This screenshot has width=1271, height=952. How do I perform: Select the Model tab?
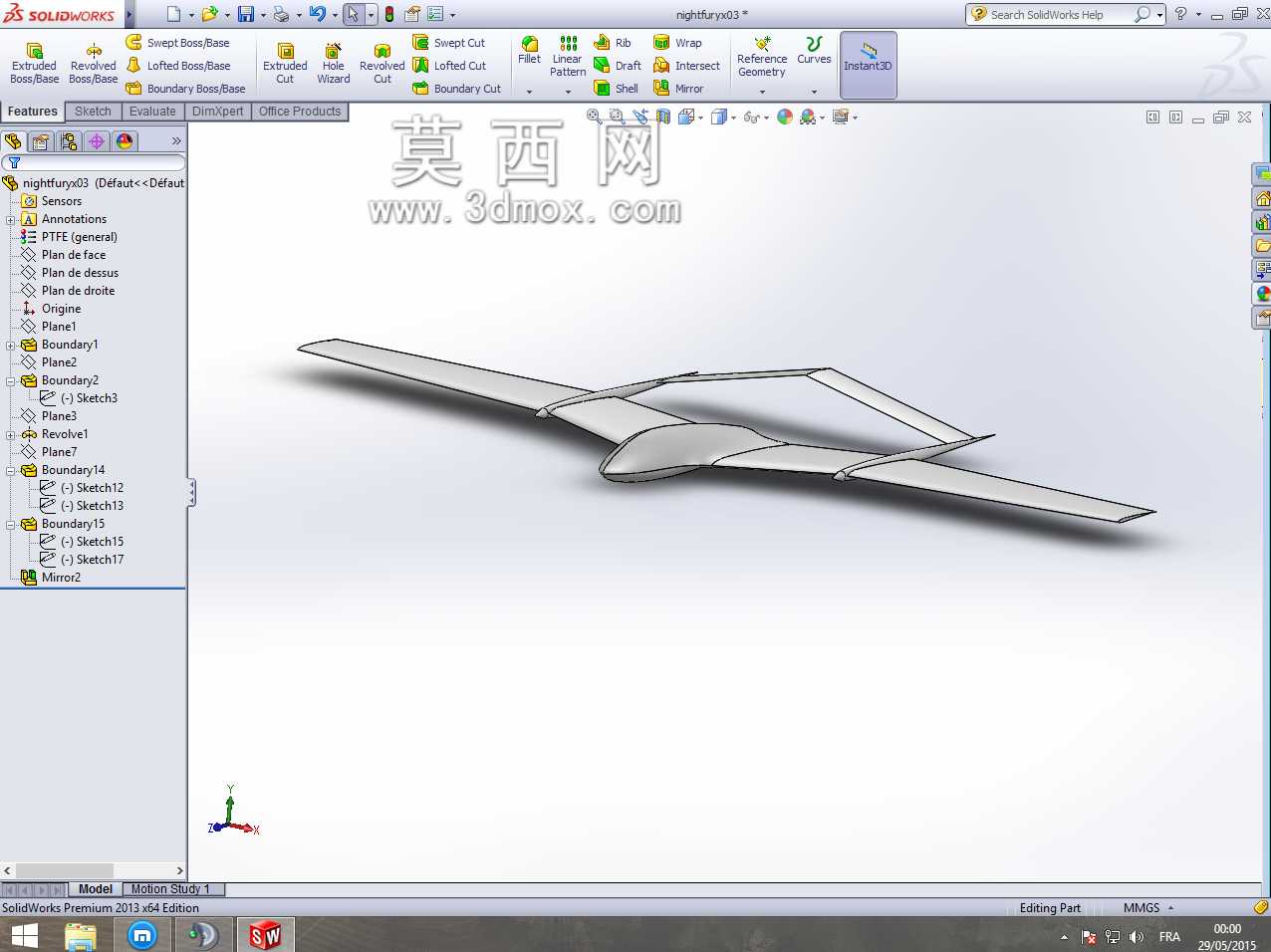point(96,889)
